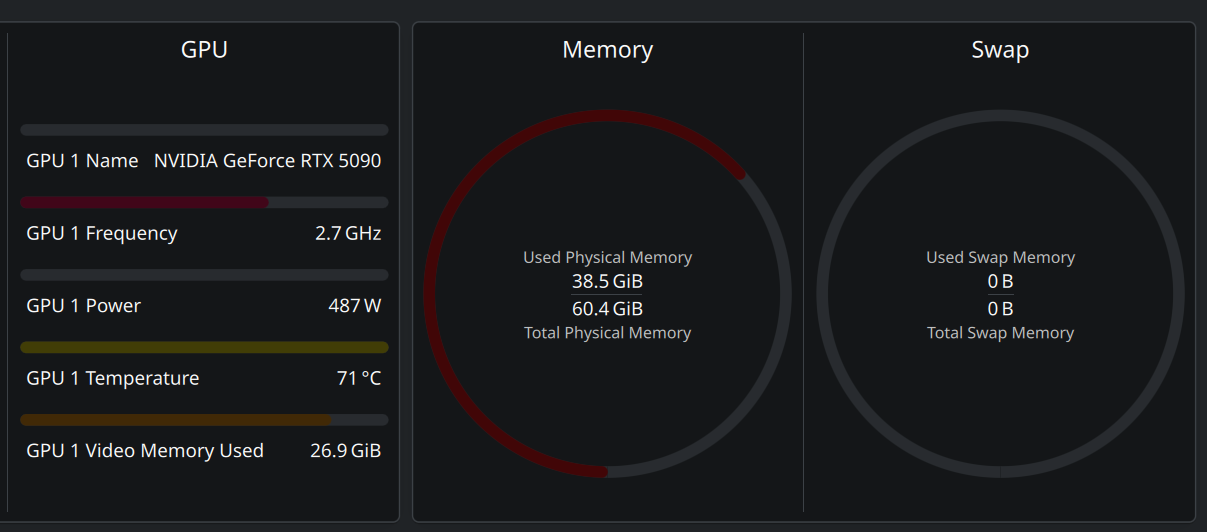Click the GPU 1 Frequency progress bar
This screenshot has height=532, width=1207.
pos(204,202)
